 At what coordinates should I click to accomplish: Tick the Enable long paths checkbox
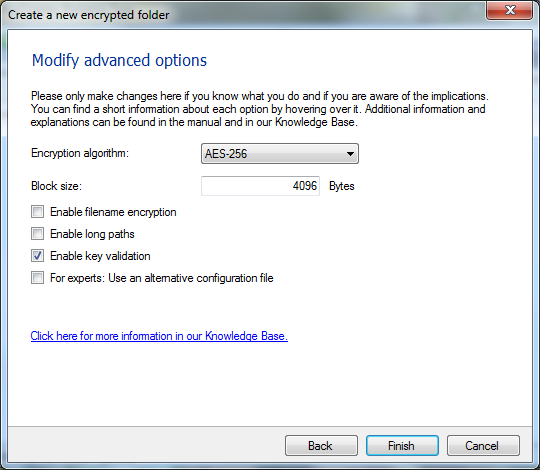point(38,234)
